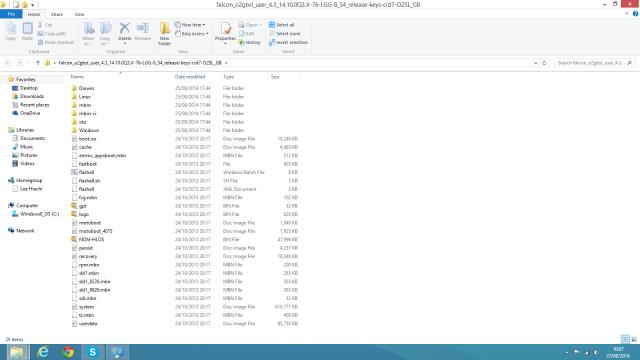Screen dimensions: 640x360
Task: Click the folder path in the address bar
Action: coord(140,63)
